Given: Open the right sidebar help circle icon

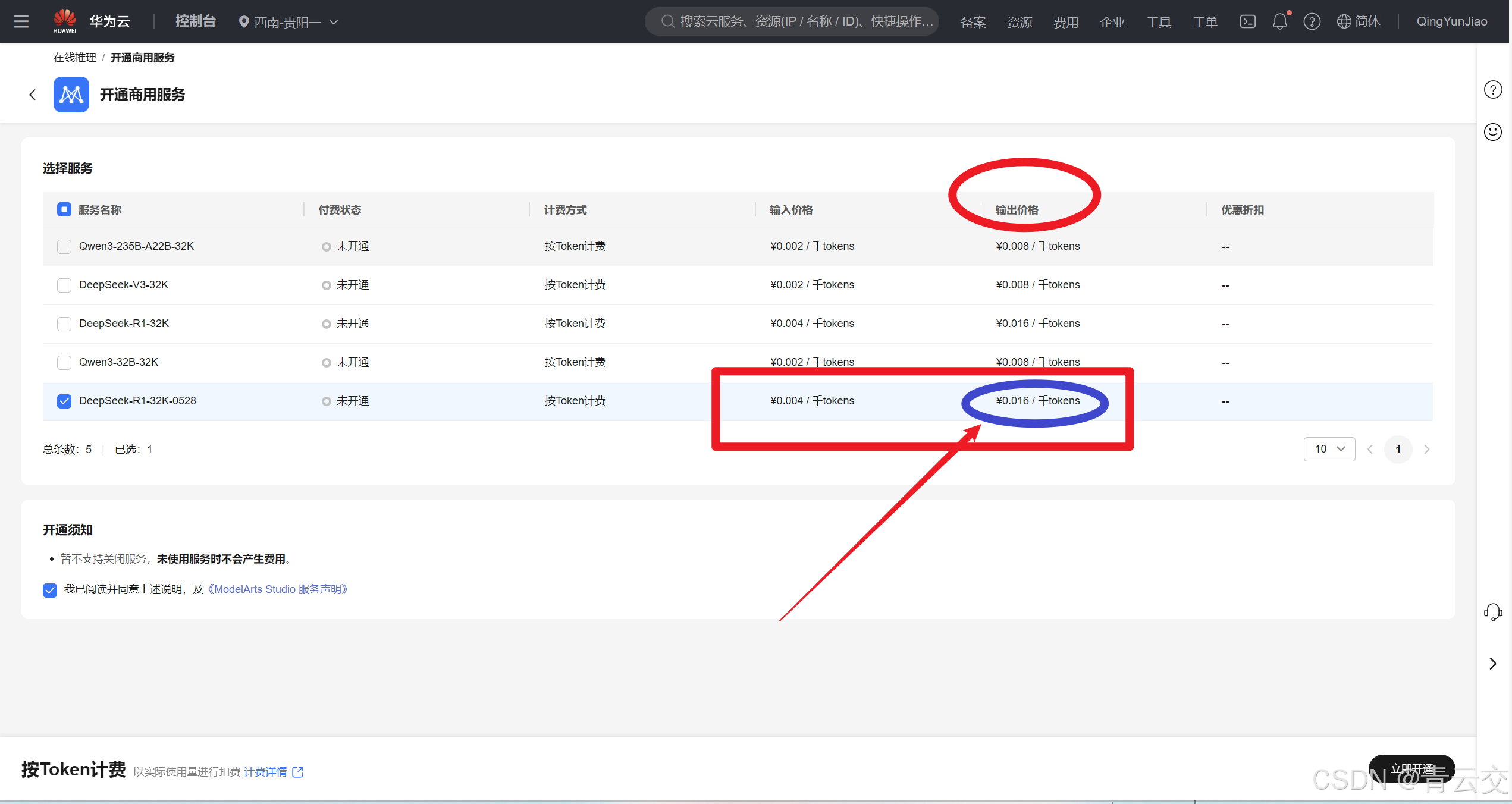Looking at the screenshot, I should [1493, 90].
